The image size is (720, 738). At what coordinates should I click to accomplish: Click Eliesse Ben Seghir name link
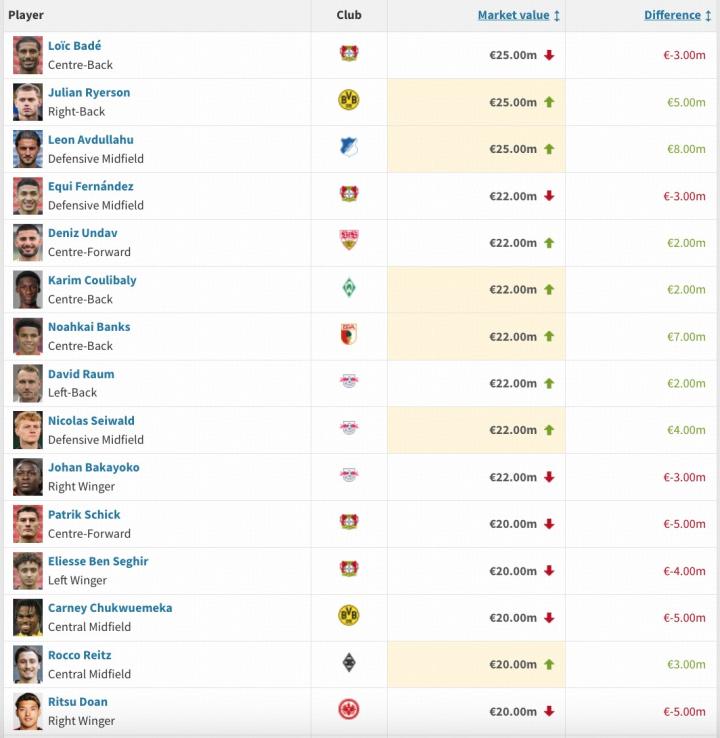pos(98,561)
